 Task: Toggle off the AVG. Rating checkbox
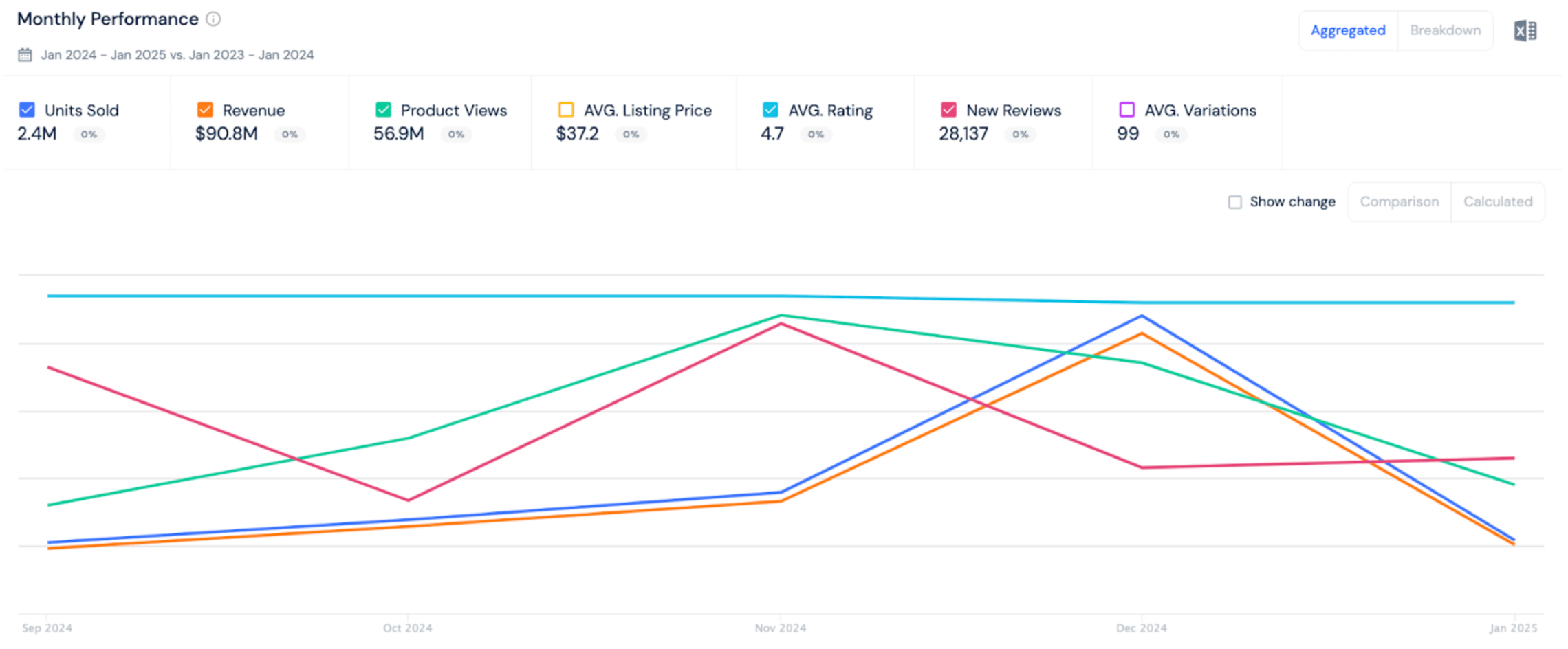click(x=770, y=110)
